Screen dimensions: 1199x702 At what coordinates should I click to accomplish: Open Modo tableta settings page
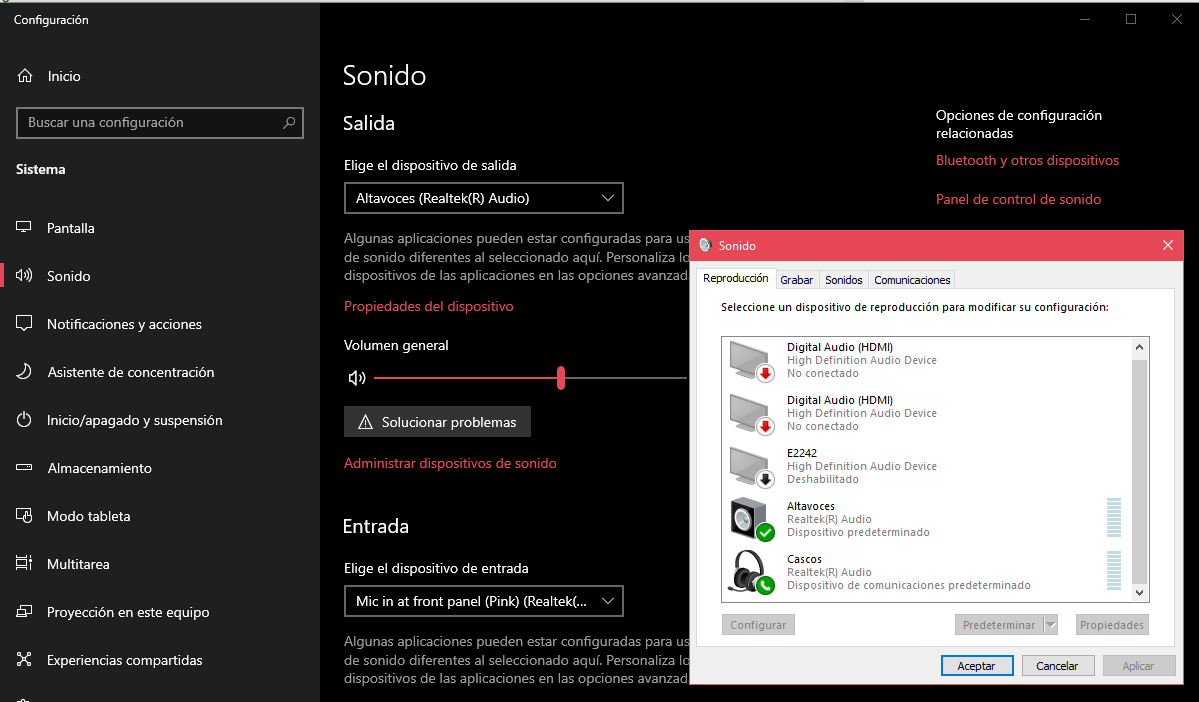coord(160,516)
